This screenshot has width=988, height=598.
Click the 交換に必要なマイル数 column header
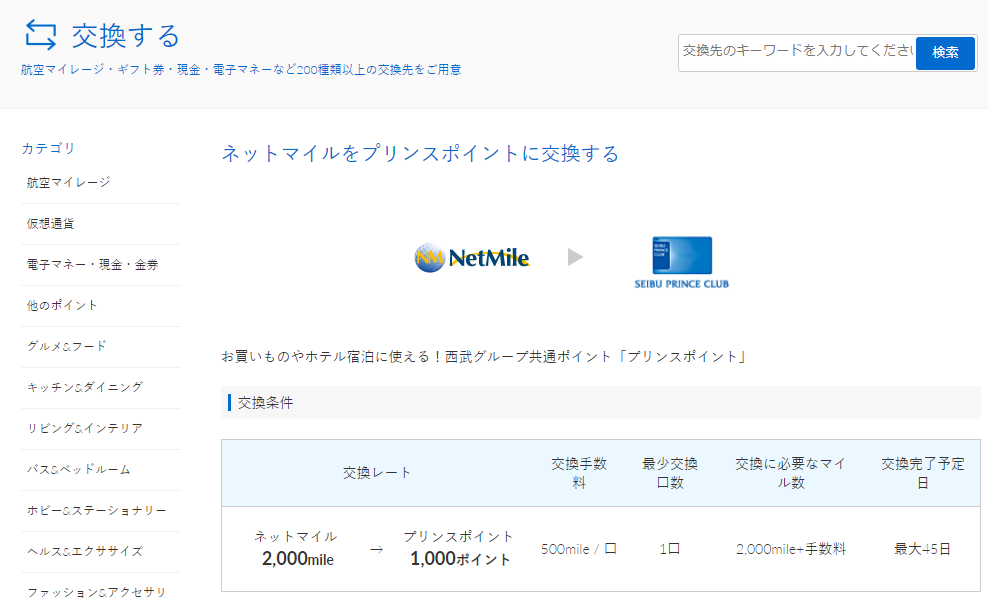(790, 473)
